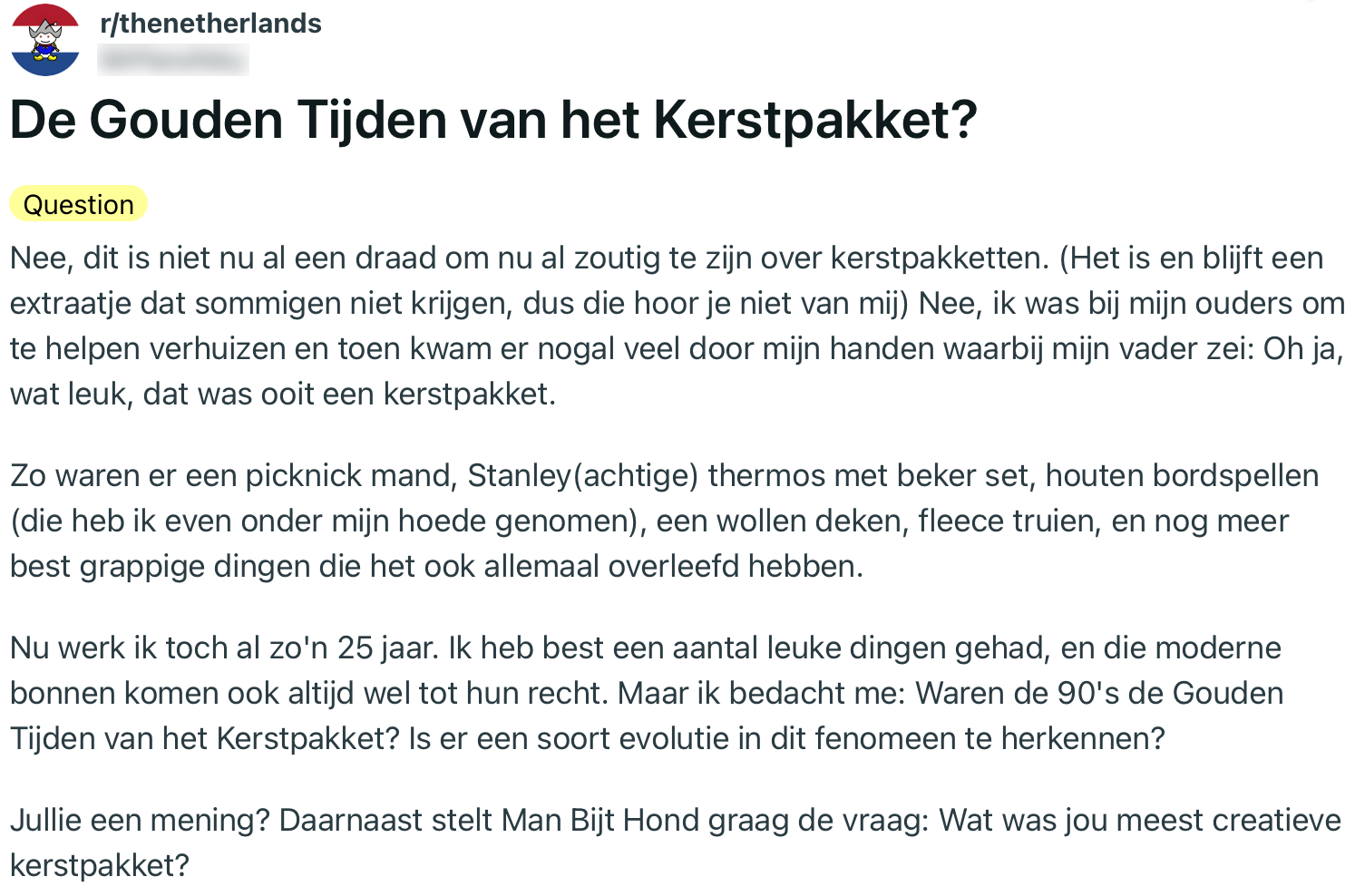Click the words "houten bordspellen"
The height and width of the screenshot is (896, 1355).
tap(1182, 475)
